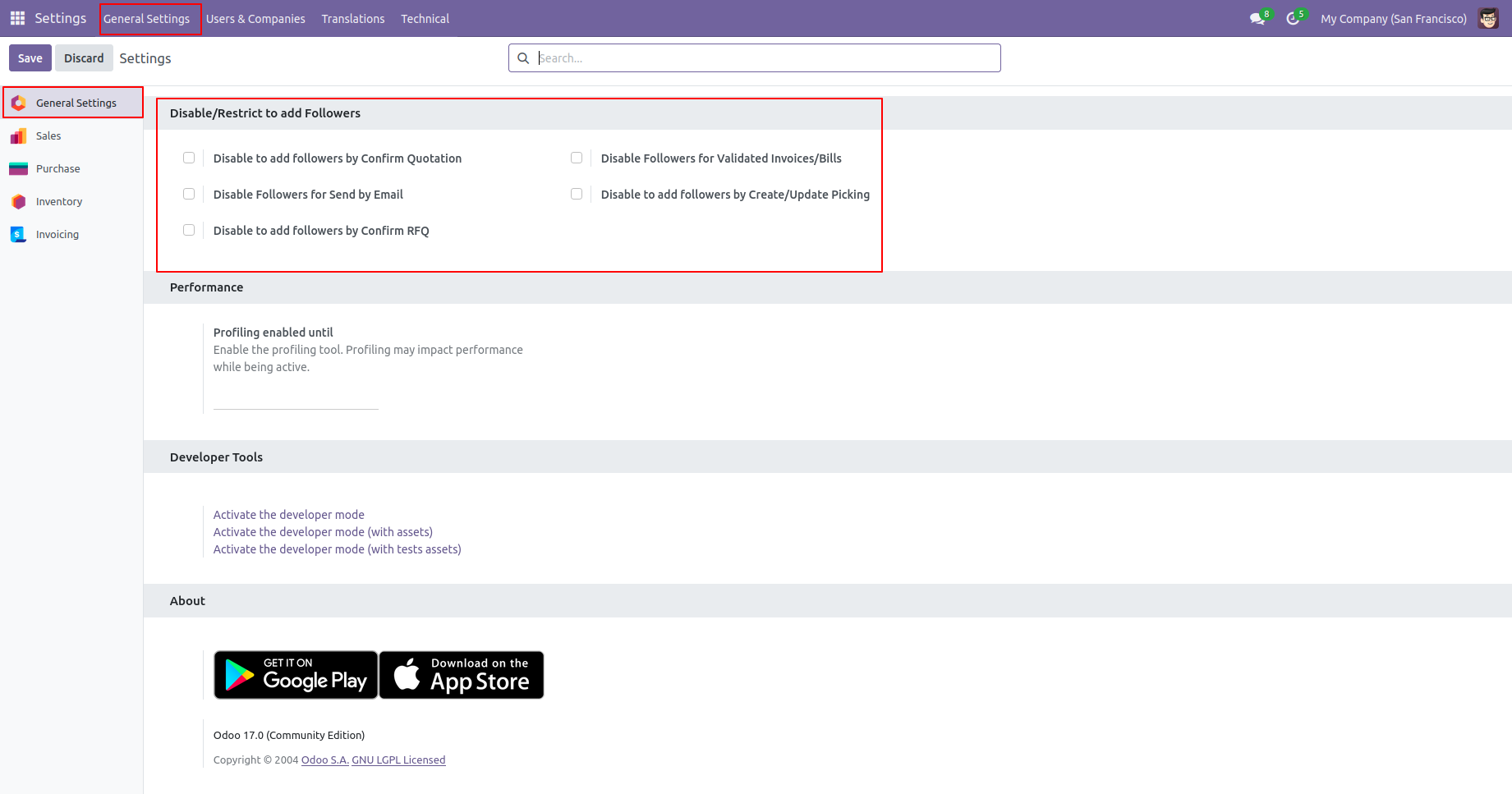This screenshot has height=794, width=1512.
Task: Click Activate the developer mode link
Action: pos(288,515)
